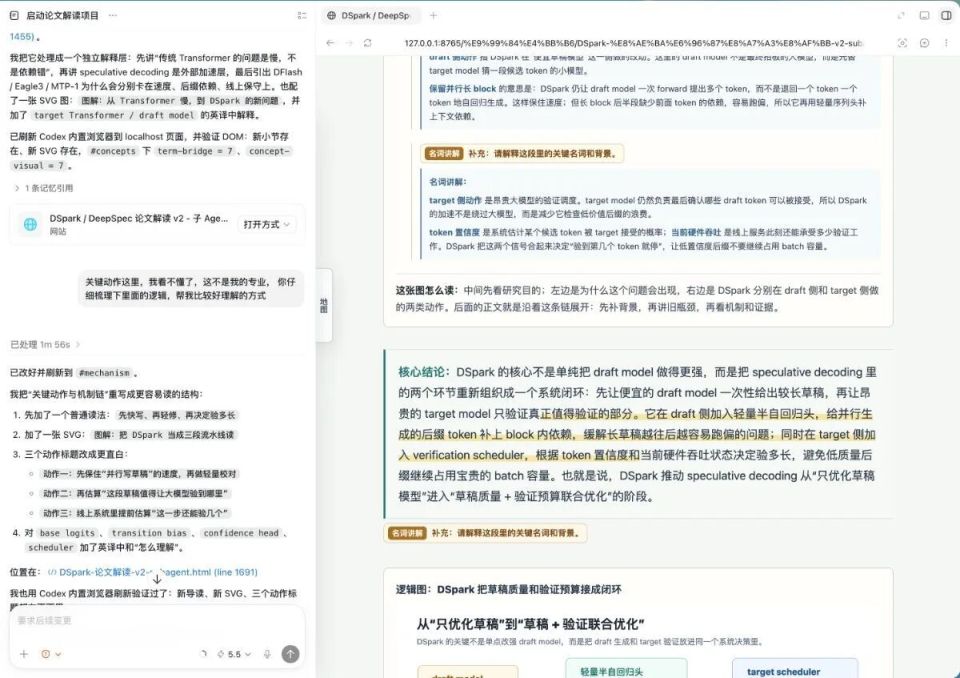Open the DSpark / DeepSpec 论文解读 v2 website card
Viewport: 960px width, 678px height.
point(157,224)
